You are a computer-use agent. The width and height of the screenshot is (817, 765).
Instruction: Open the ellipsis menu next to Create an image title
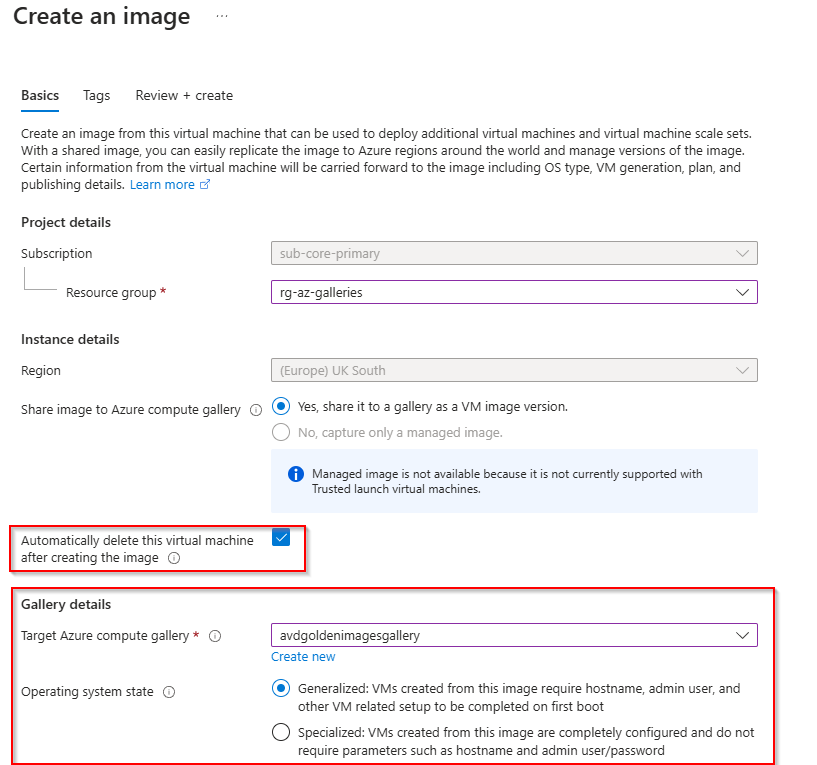tap(221, 16)
